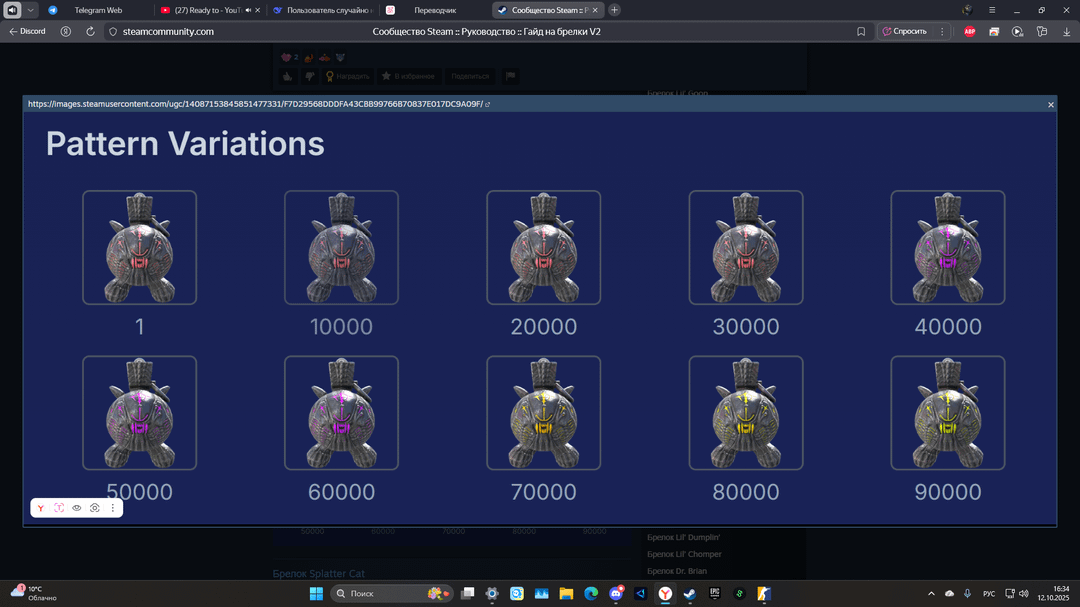
Task: Close the YouTube tab
Action: click(x=258, y=10)
